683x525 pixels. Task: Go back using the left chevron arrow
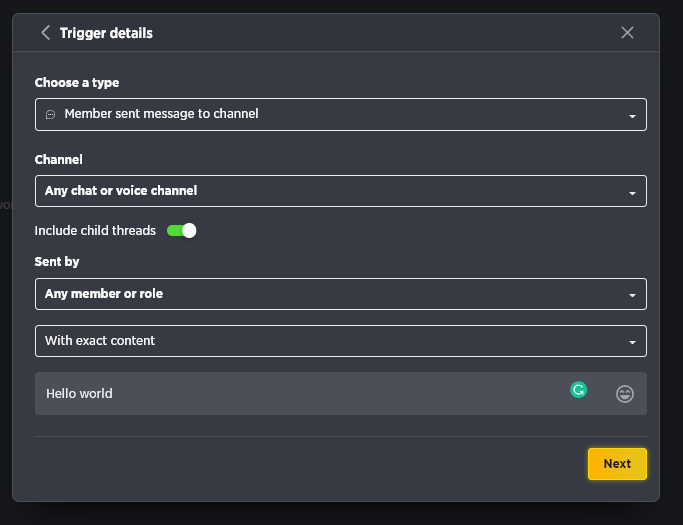pos(45,33)
